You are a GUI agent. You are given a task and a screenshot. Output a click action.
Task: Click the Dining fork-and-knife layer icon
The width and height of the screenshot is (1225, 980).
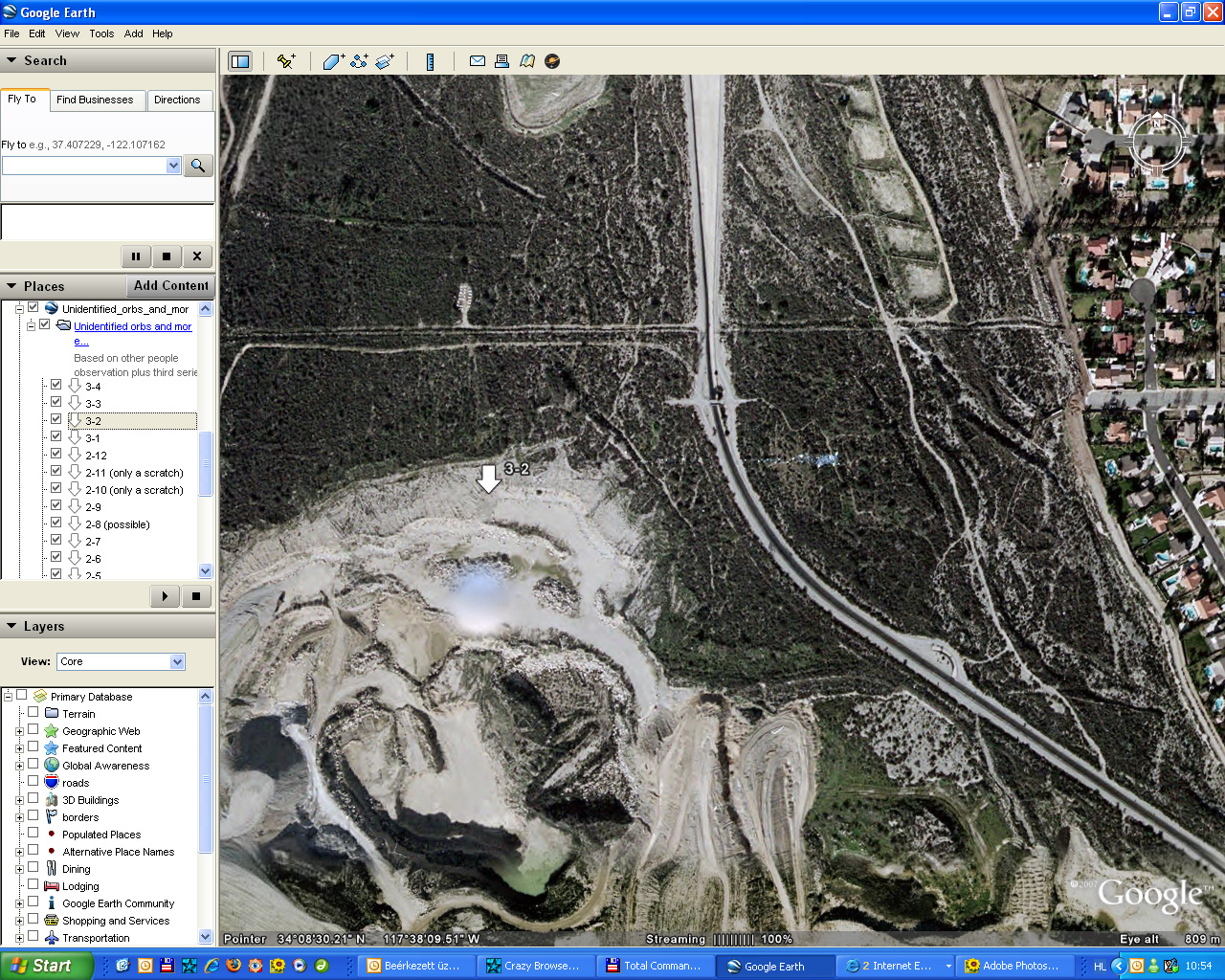click(x=52, y=869)
